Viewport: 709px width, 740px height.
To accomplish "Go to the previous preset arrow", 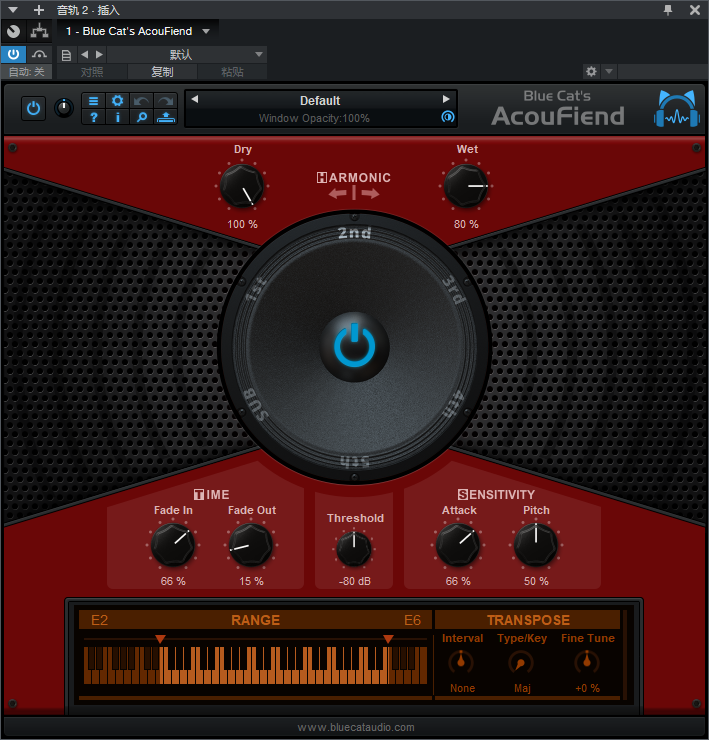I will [x=194, y=99].
